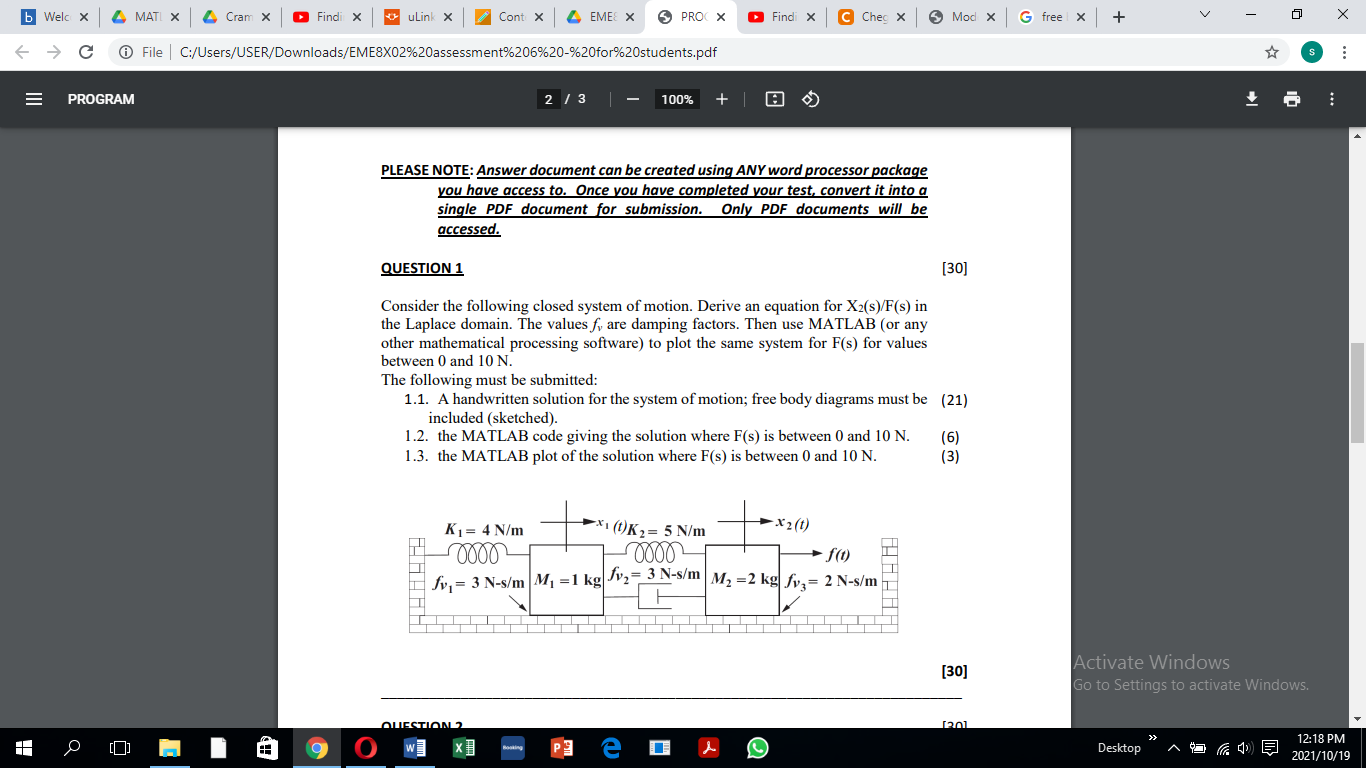
Task: Show hidden system tray icons
Action: click(1172, 748)
